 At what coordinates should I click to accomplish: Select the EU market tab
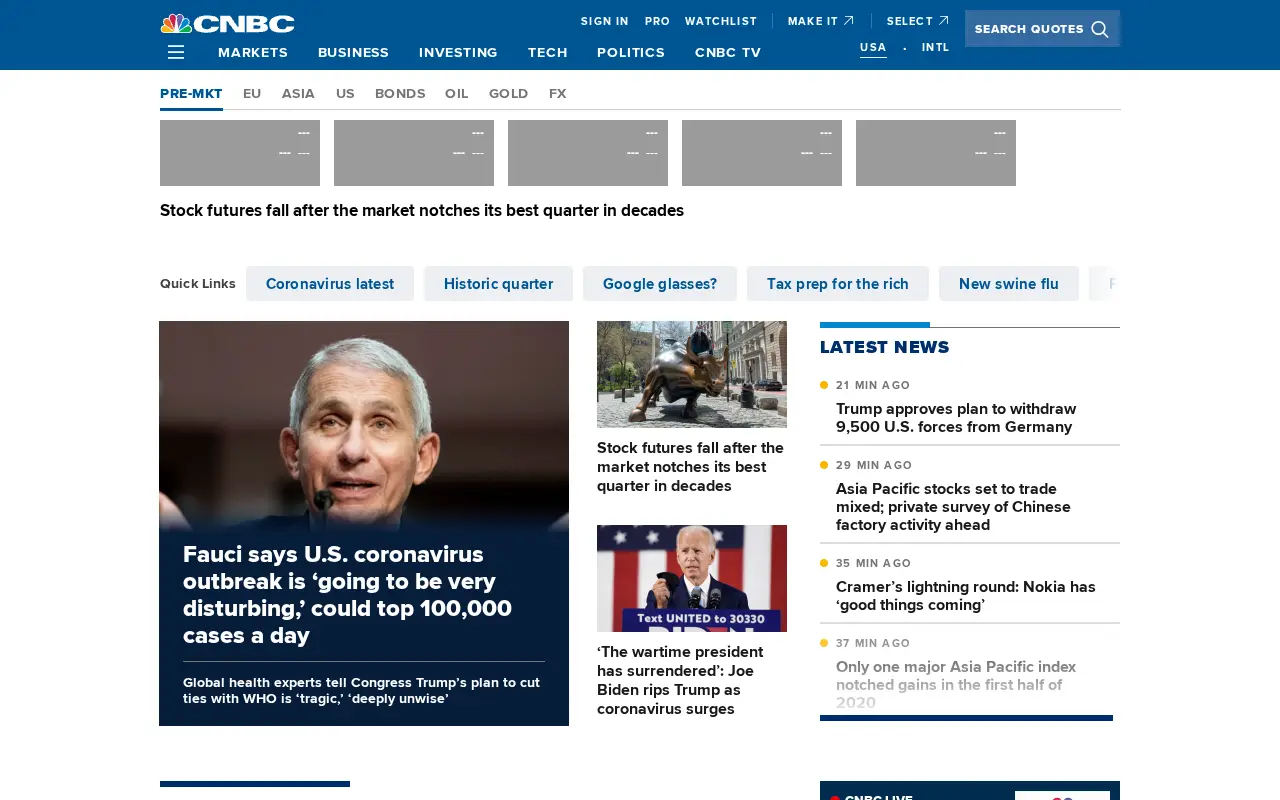(x=252, y=94)
